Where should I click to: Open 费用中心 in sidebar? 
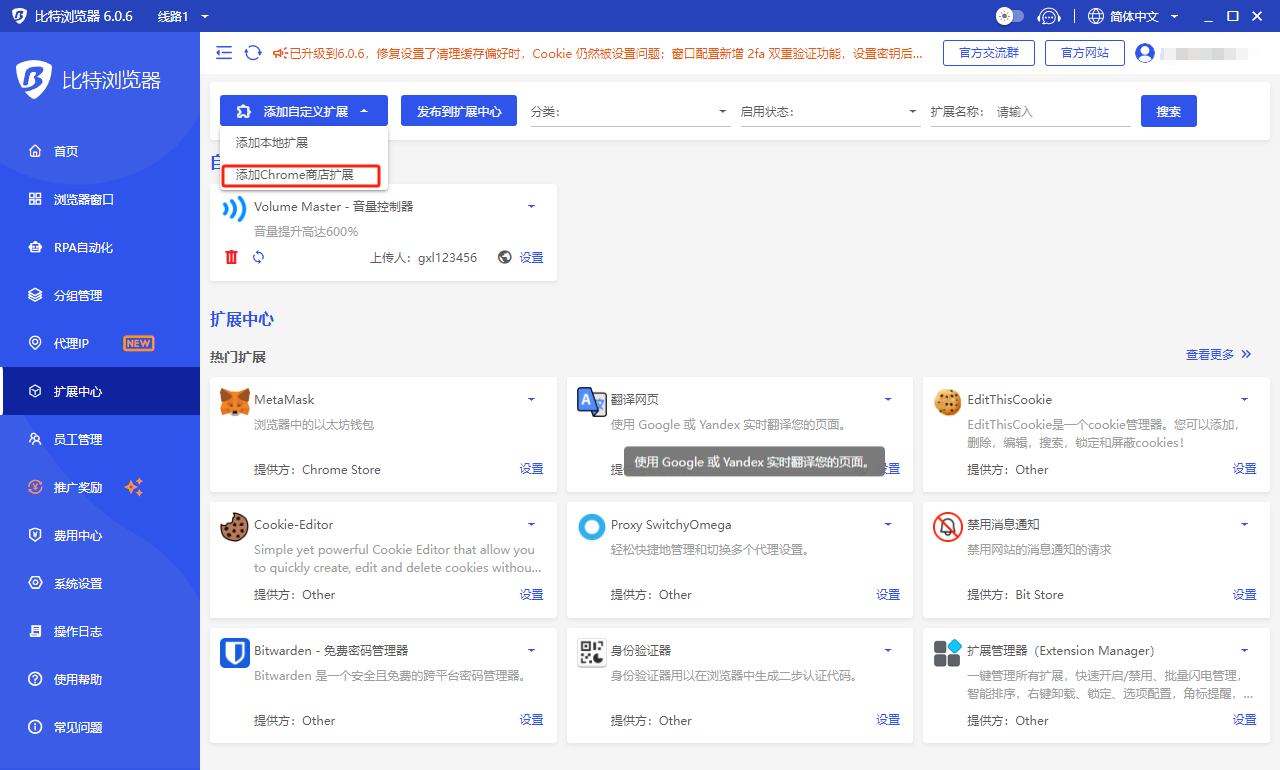click(x=100, y=535)
